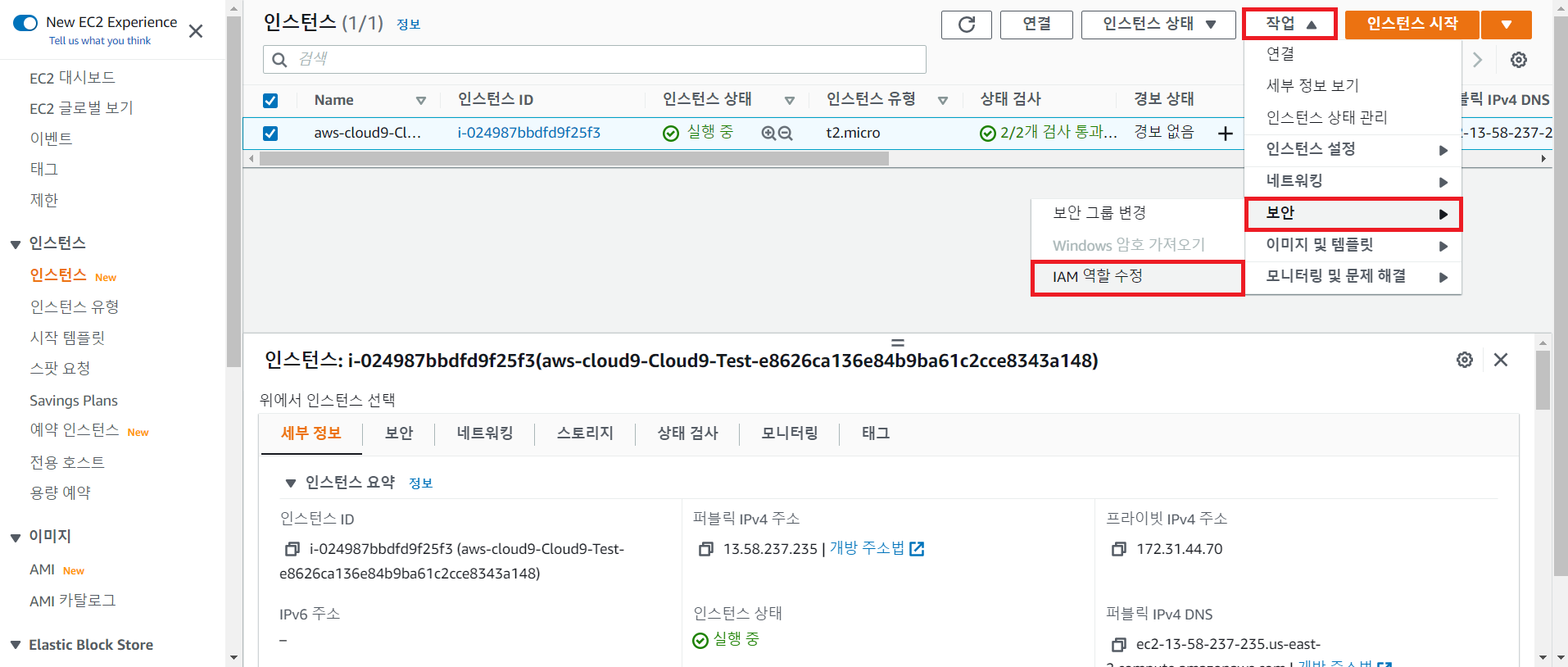Copy the public IPv4 DNS name
Screen dimensions: 1568x667
coord(1118,644)
